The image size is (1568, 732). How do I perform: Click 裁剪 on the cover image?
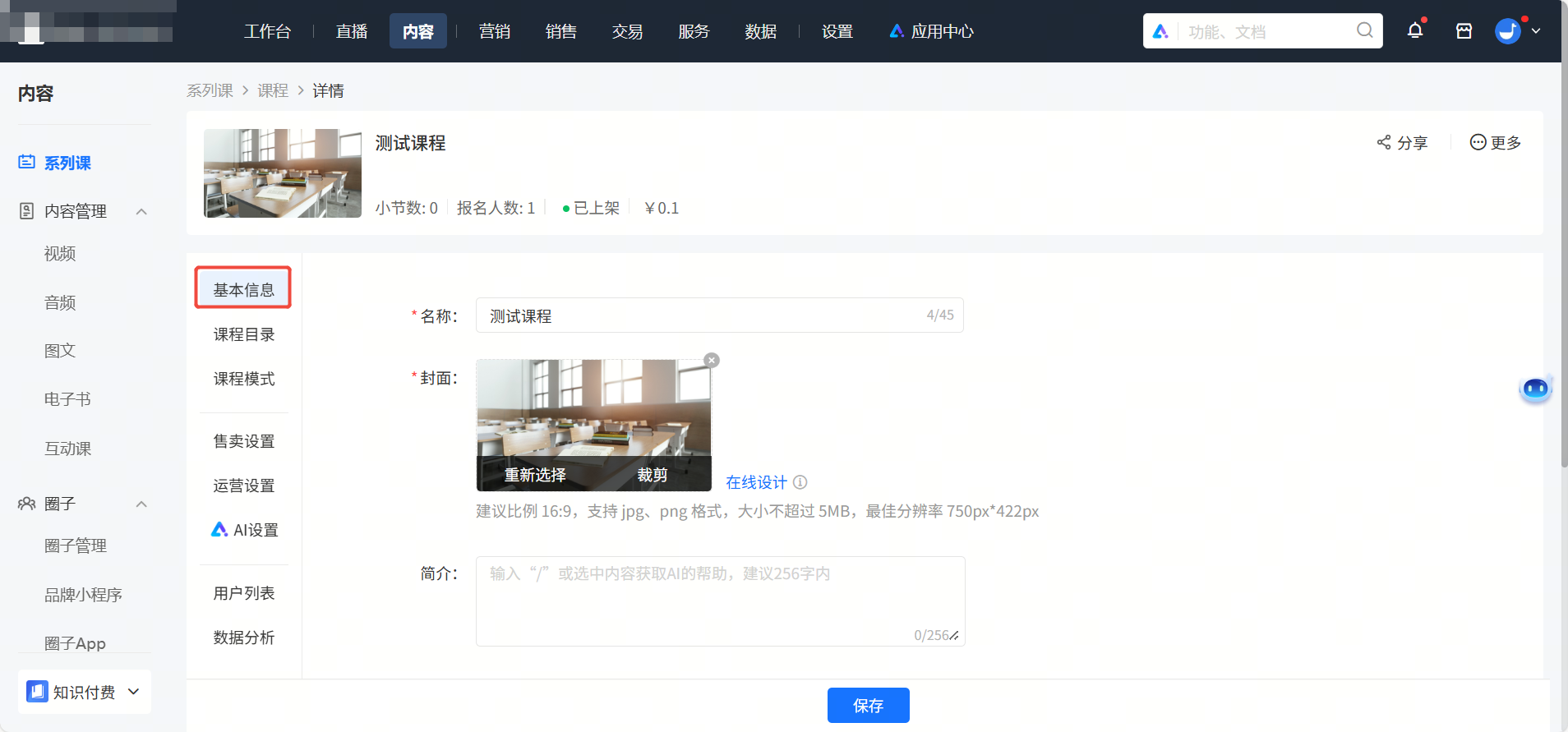[x=653, y=475]
